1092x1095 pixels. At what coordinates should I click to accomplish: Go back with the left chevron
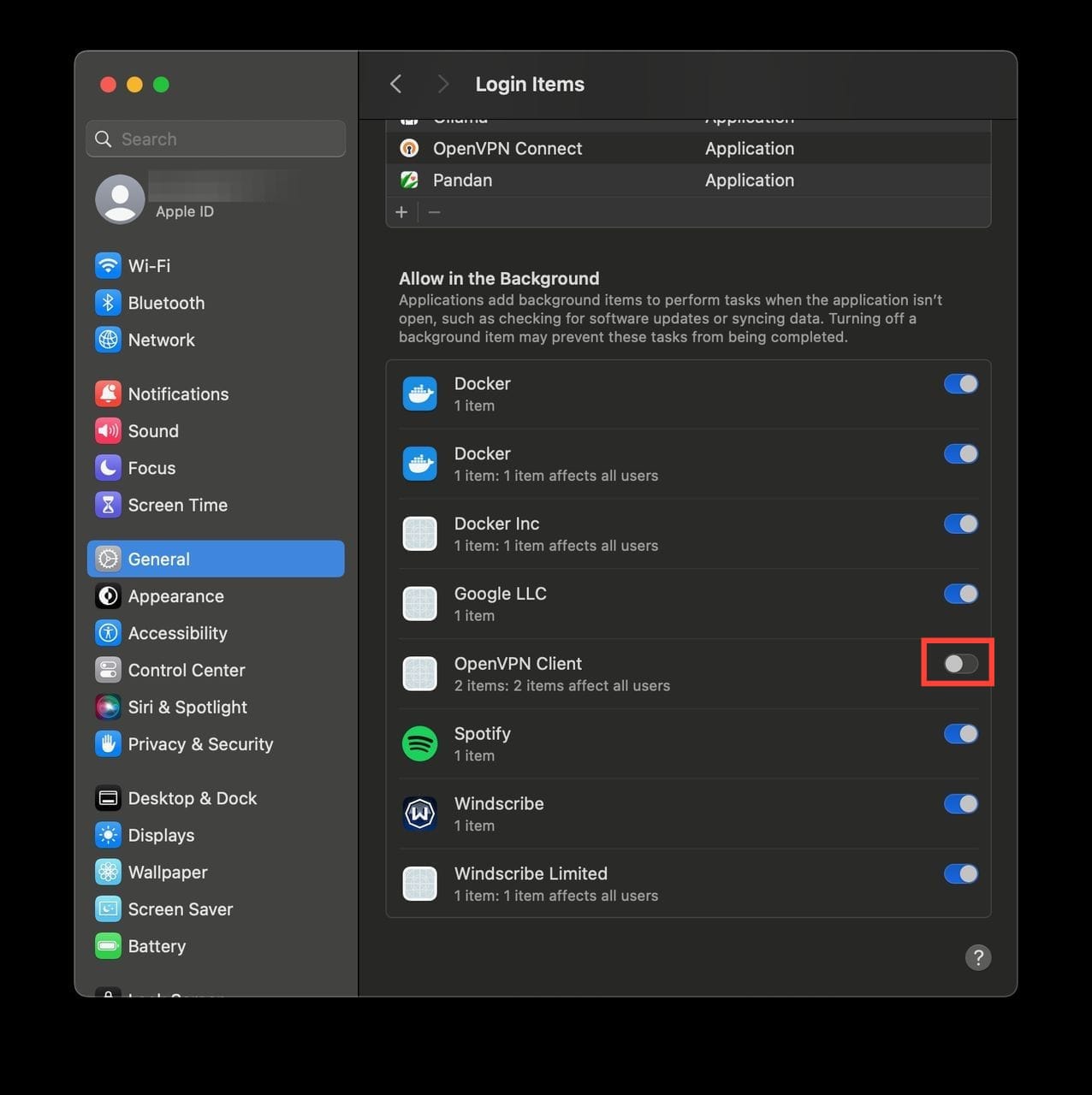click(x=395, y=84)
